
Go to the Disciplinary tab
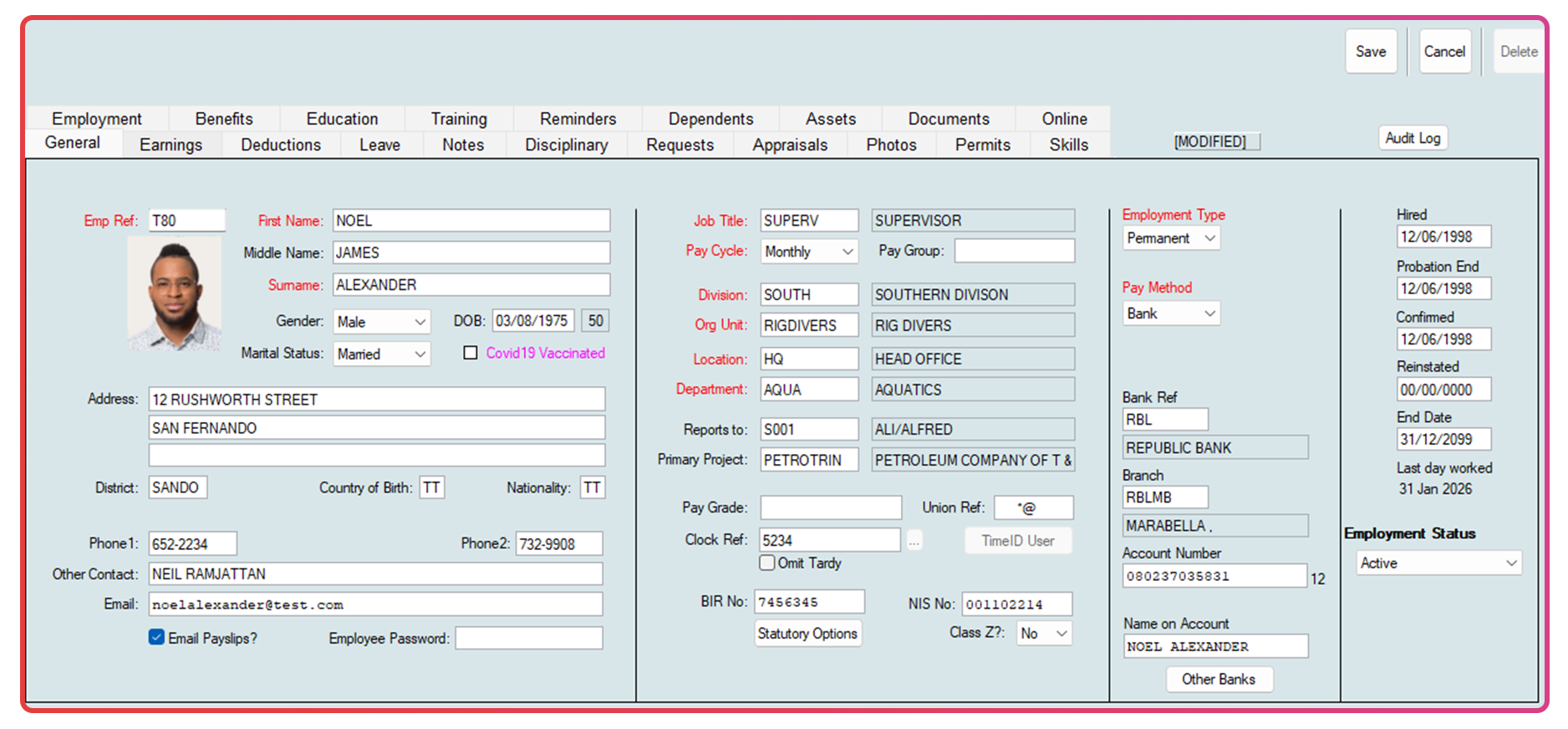click(x=566, y=145)
